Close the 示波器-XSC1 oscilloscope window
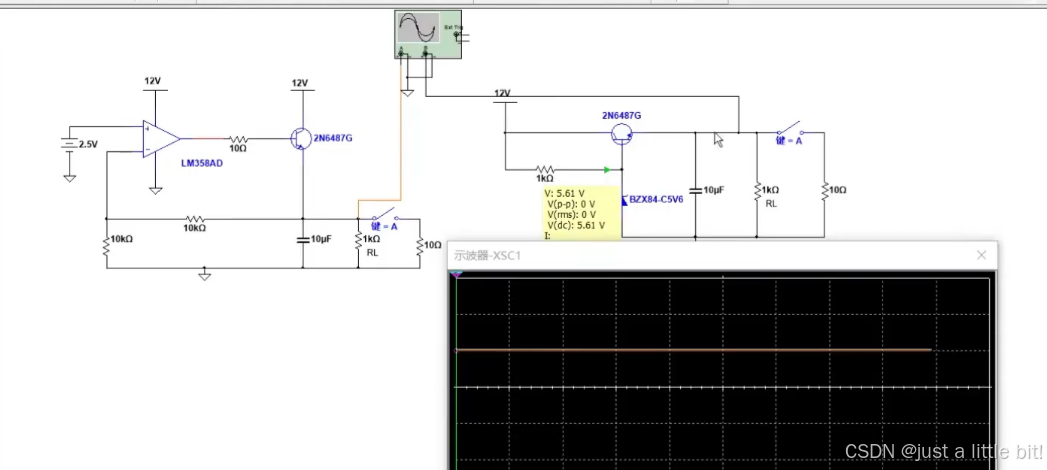The image size is (1047, 470). 981,255
